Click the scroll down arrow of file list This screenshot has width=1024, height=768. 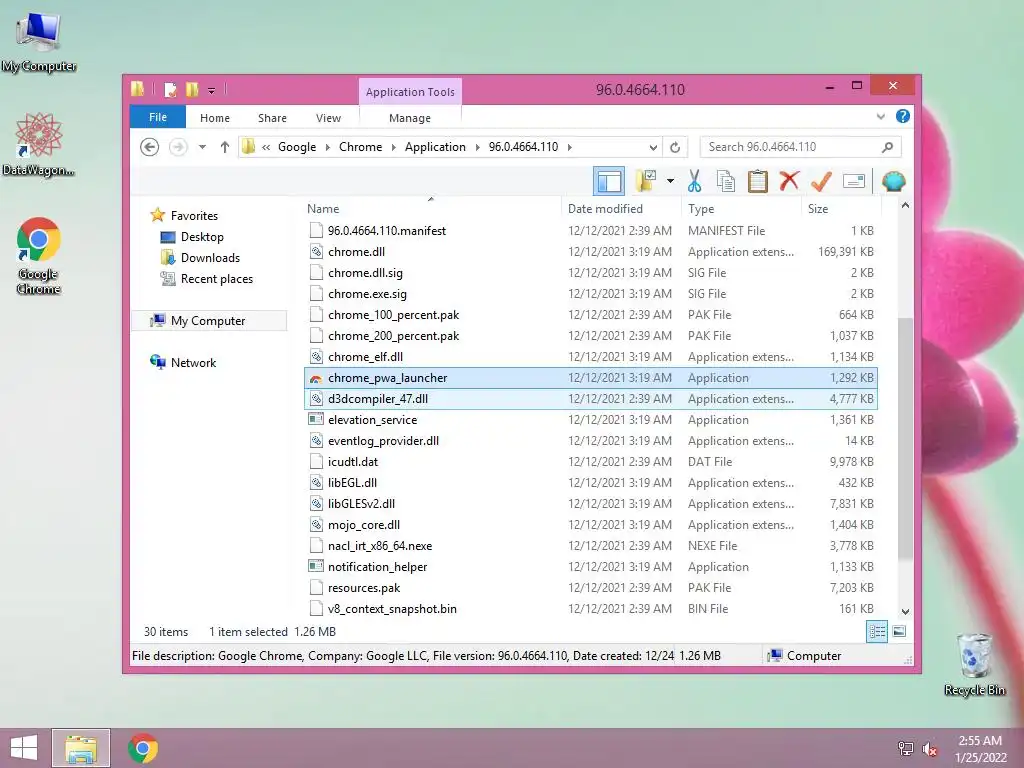[905, 612]
